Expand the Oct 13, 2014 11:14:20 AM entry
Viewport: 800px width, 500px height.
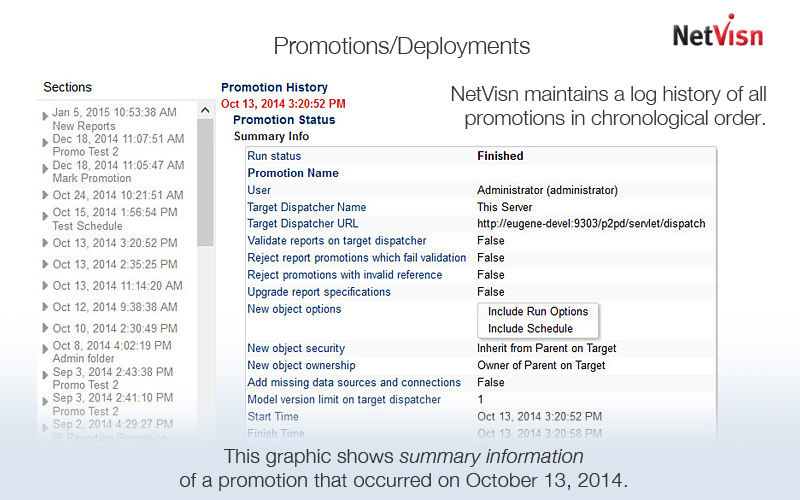pyautogui.click(x=45, y=286)
